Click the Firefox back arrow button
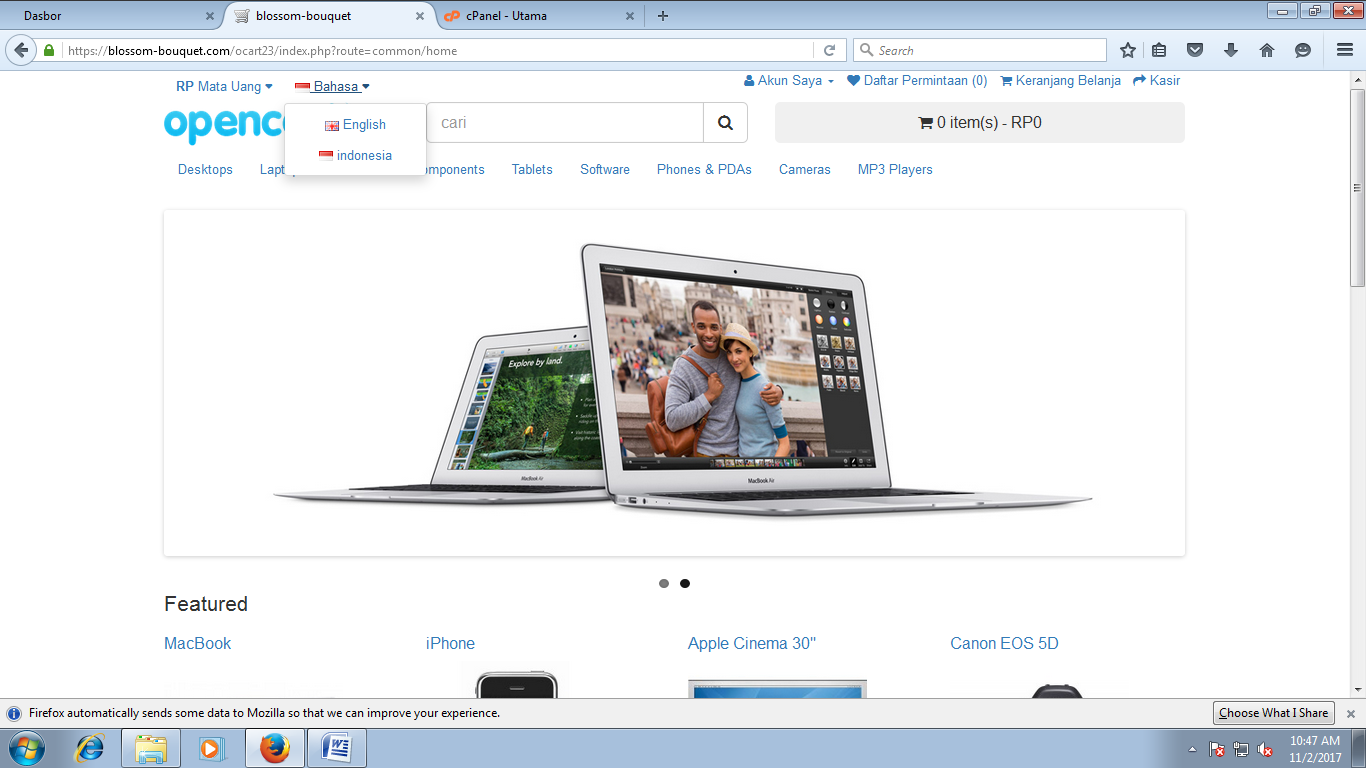 tap(21, 50)
